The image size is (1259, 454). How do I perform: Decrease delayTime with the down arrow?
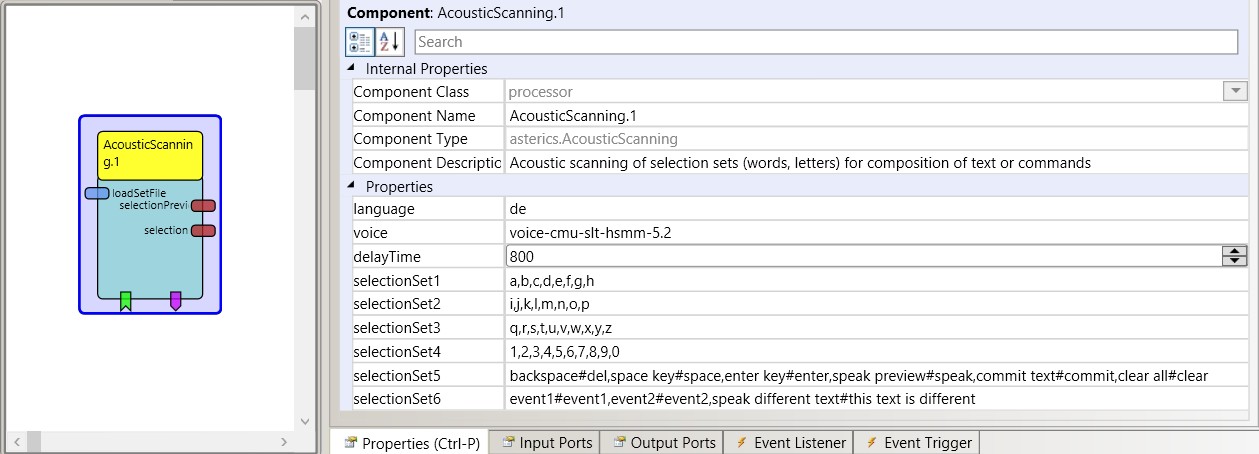[1235, 261]
